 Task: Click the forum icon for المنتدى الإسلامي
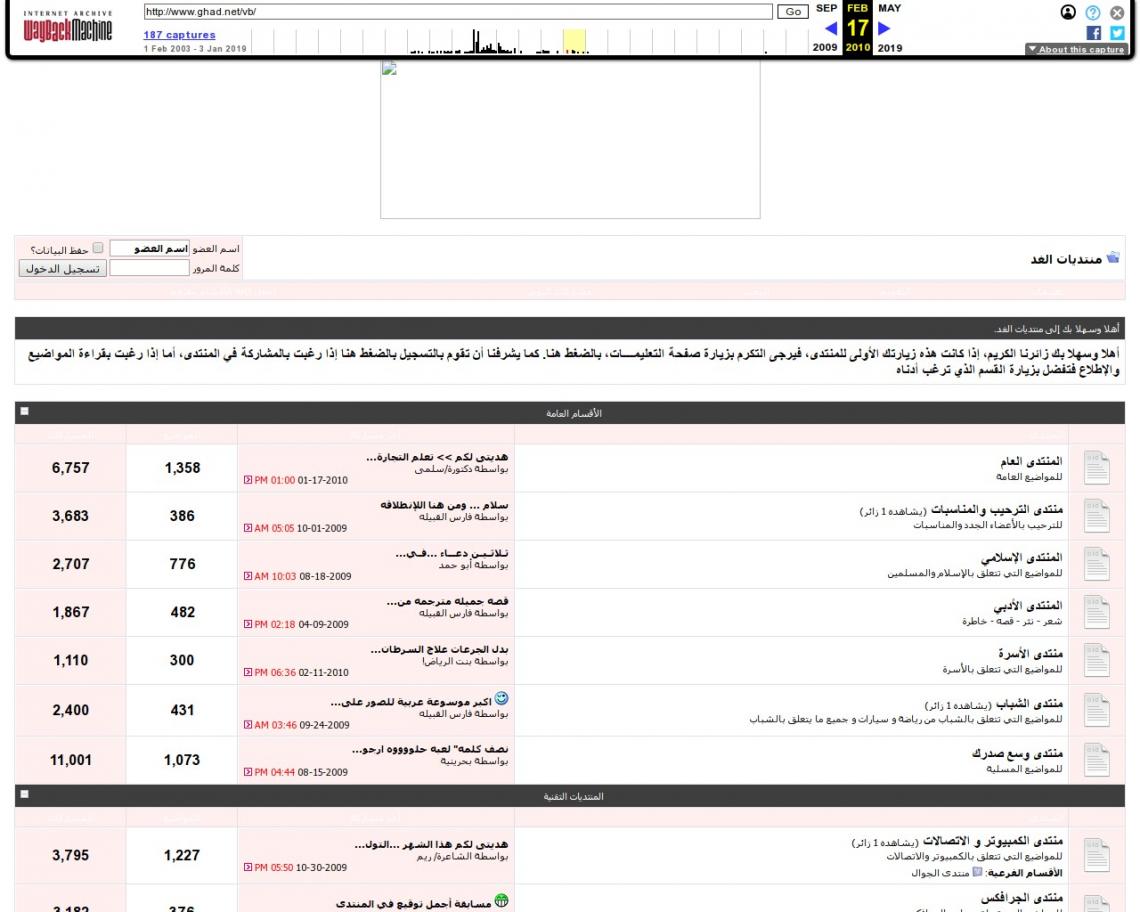1096,564
